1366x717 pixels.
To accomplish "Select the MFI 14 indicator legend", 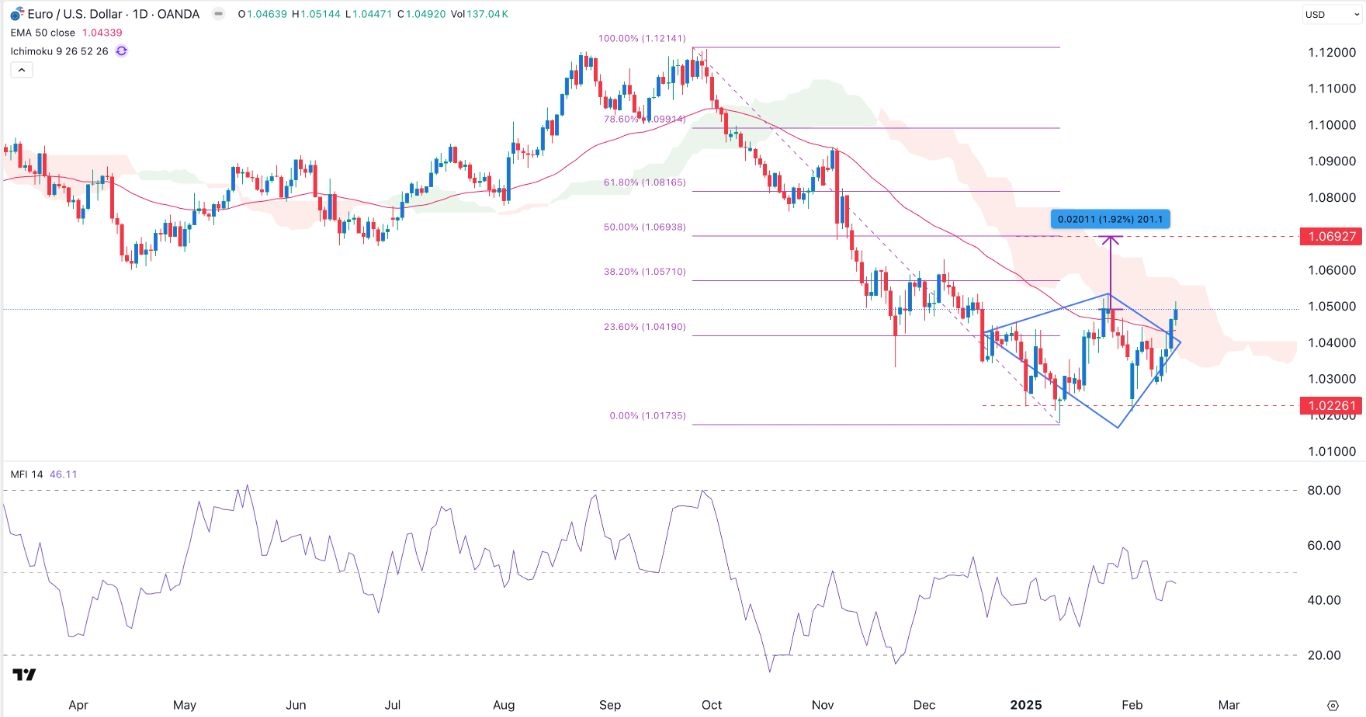I will click(32, 474).
